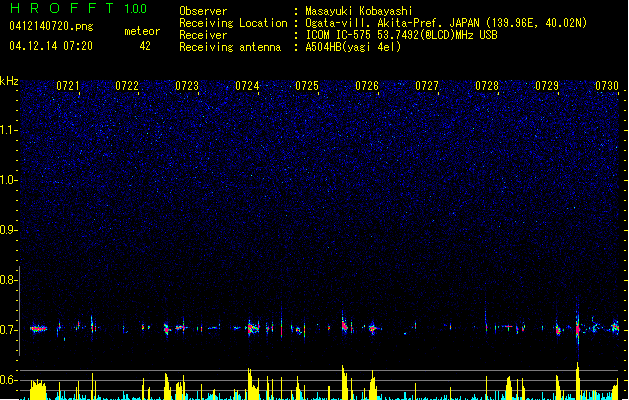Select the file name 0412140720.png
The image size is (629, 400).
click(x=51, y=26)
